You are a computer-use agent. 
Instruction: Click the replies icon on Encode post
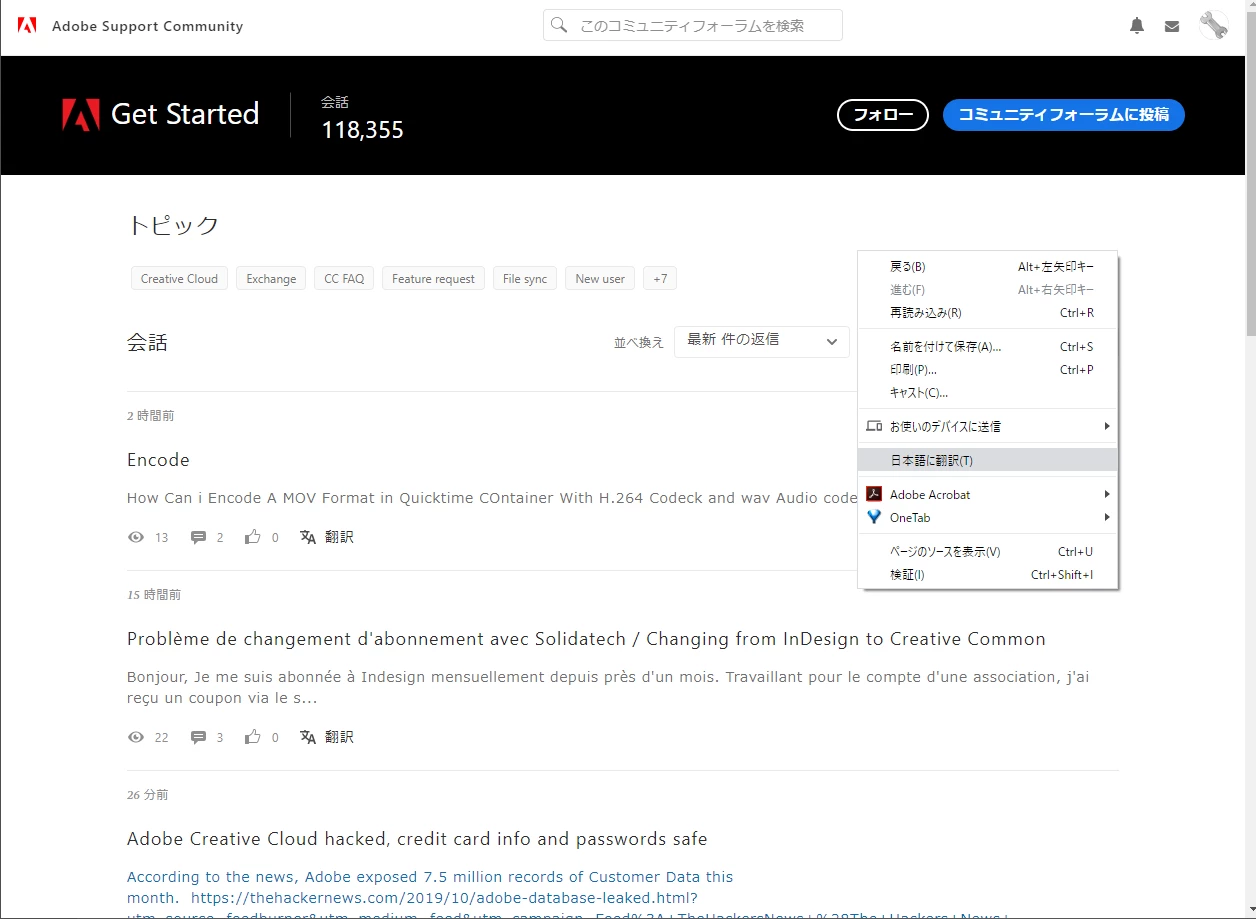point(198,537)
